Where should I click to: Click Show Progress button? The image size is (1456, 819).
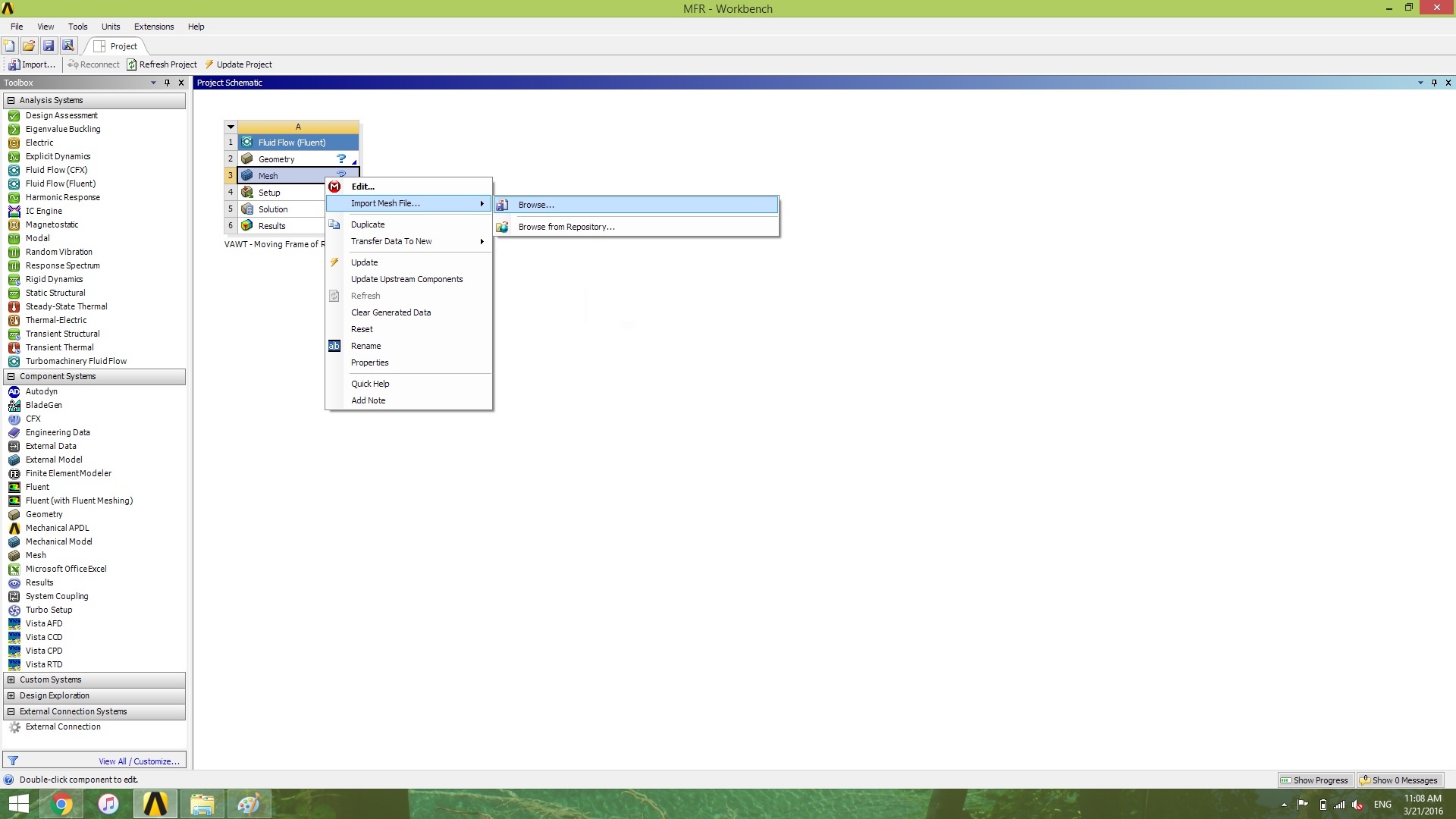click(1315, 780)
